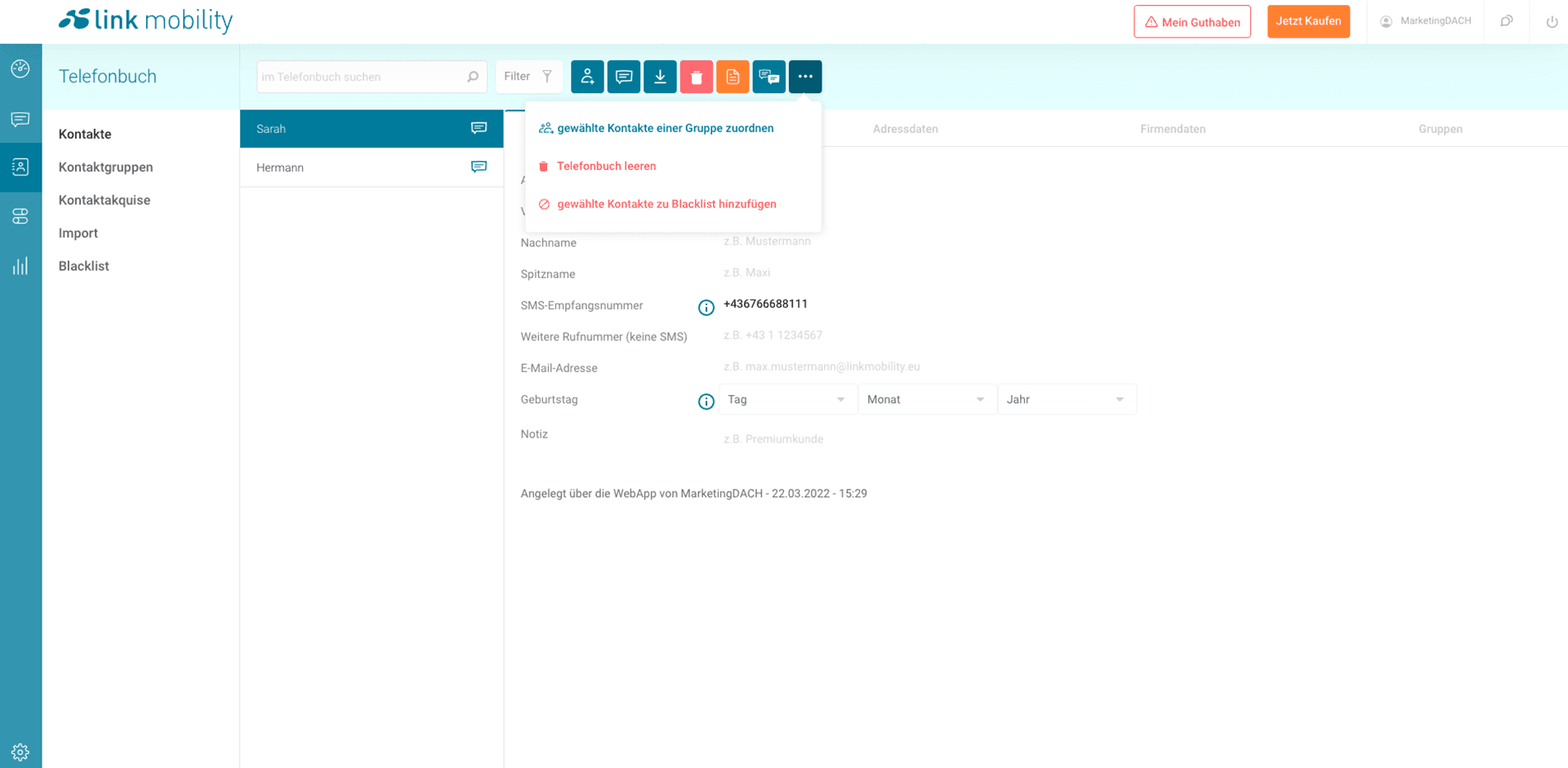Choose 'gewählte Kontakte zu Blacklist hinzufügen'

point(666,204)
